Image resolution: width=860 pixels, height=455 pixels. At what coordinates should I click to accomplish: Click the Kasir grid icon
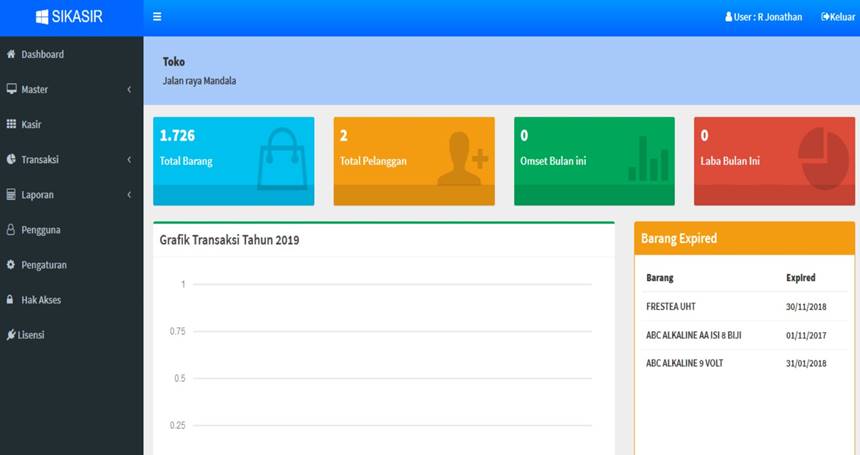(11, 124)
